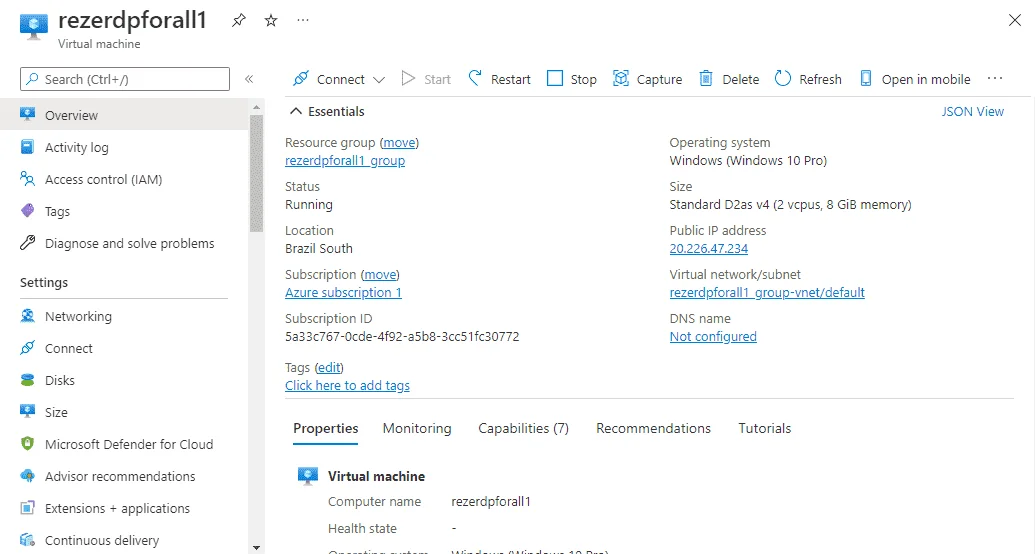The width and height of the screenshot is (1035, 554).
Task: Focus the sidebar Search field
Action: (125, 79)
